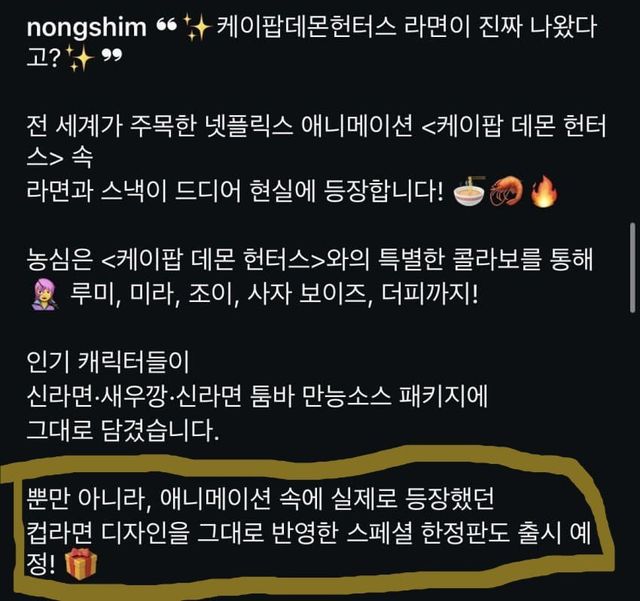Viewport: 640px width, 601px height.
Task: Click the sparkles emoji after 고?
Action: 80,60
